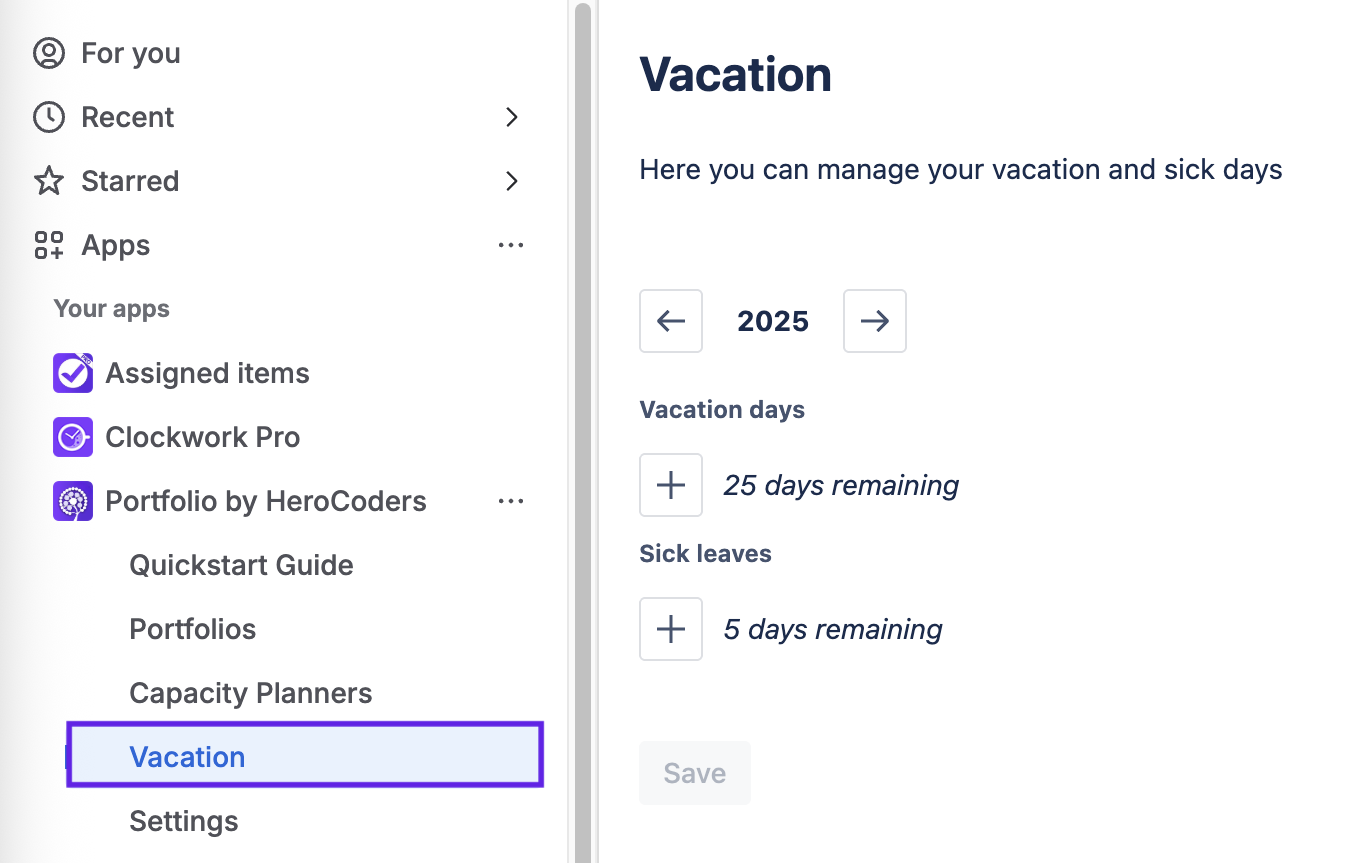Screen dimensions: 1345x863
Task: Click the sidebar vertical scrollbar
Action: 582,430
